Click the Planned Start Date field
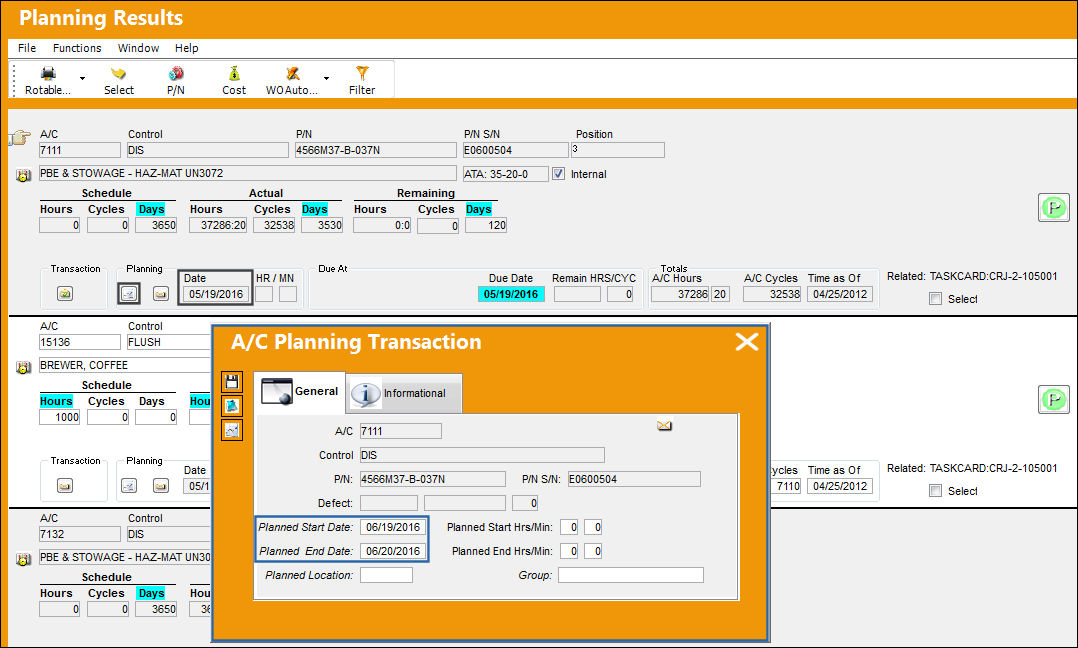This screenshot has height=648, width=1078. tap(393, 528)
